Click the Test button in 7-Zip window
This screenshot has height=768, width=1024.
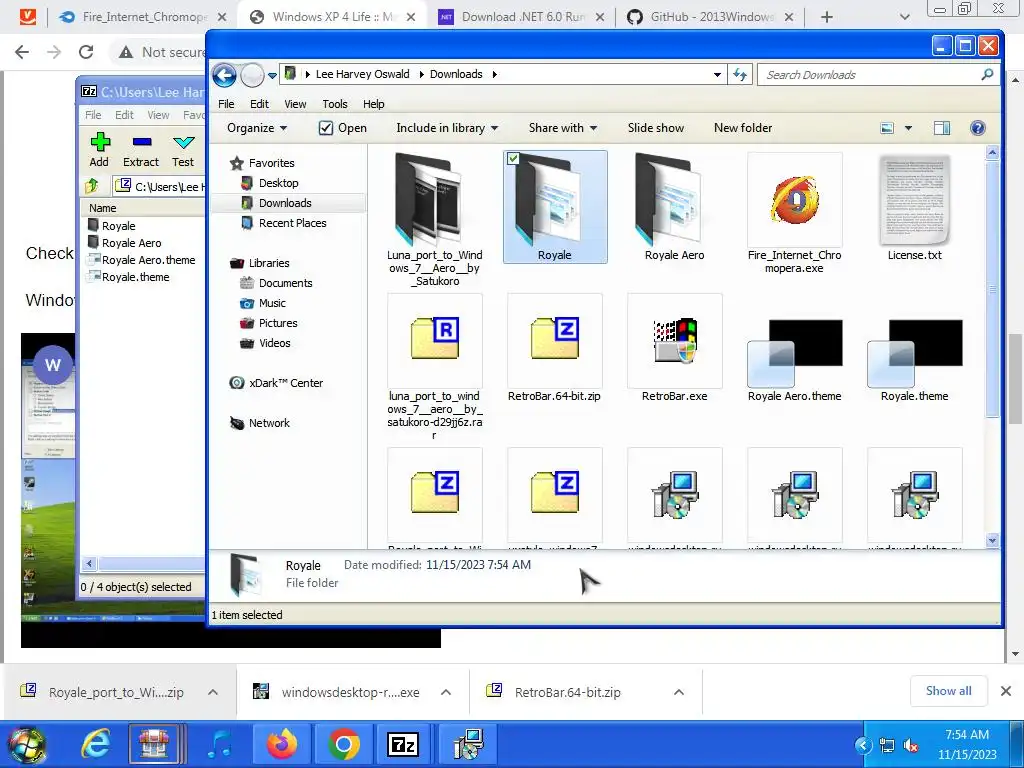point(183,150)
